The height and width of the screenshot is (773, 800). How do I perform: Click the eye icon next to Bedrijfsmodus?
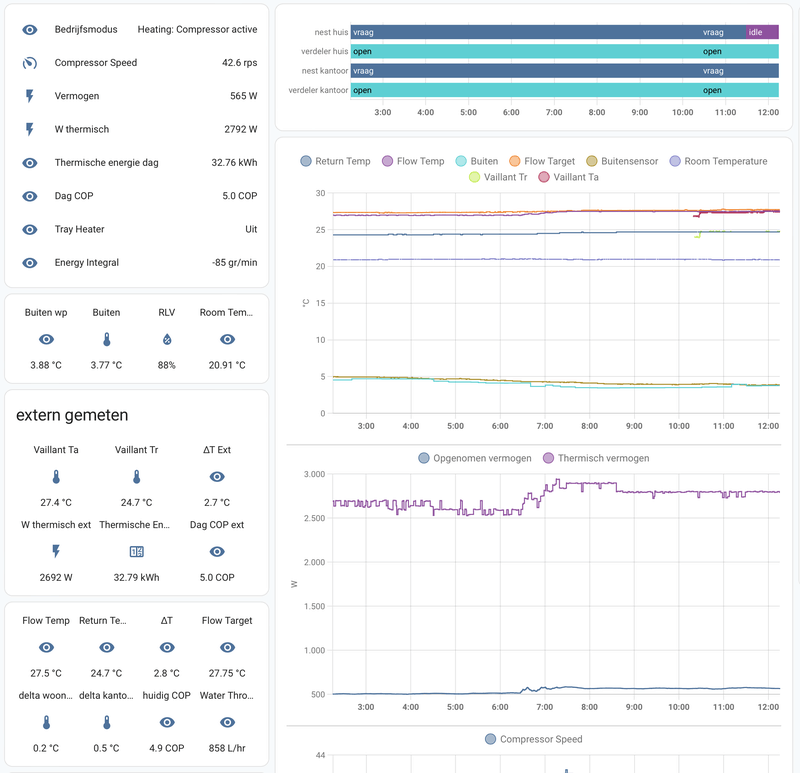click(31, 30)
